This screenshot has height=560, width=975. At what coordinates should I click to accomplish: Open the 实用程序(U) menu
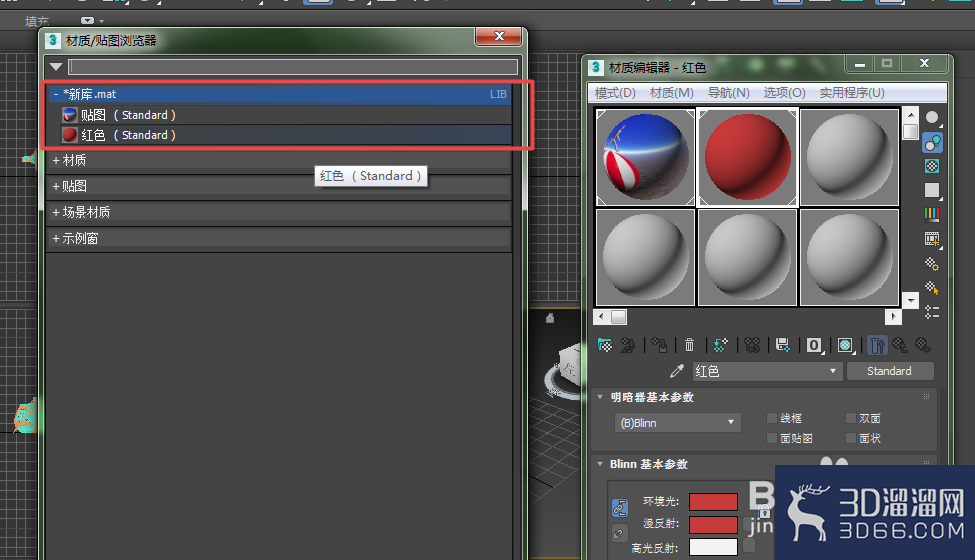pyautogui.click(x=852, y=93)
